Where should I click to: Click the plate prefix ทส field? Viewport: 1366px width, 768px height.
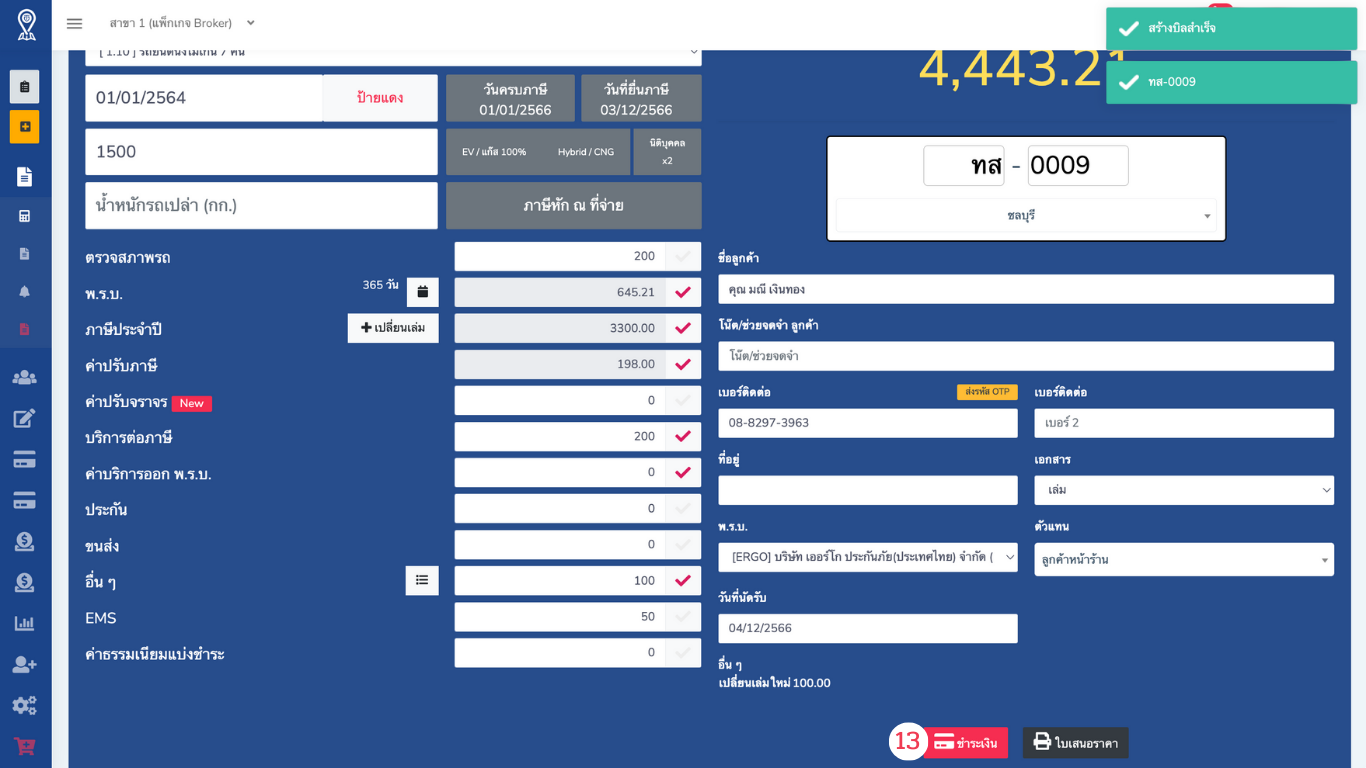(x=964, y=166)
